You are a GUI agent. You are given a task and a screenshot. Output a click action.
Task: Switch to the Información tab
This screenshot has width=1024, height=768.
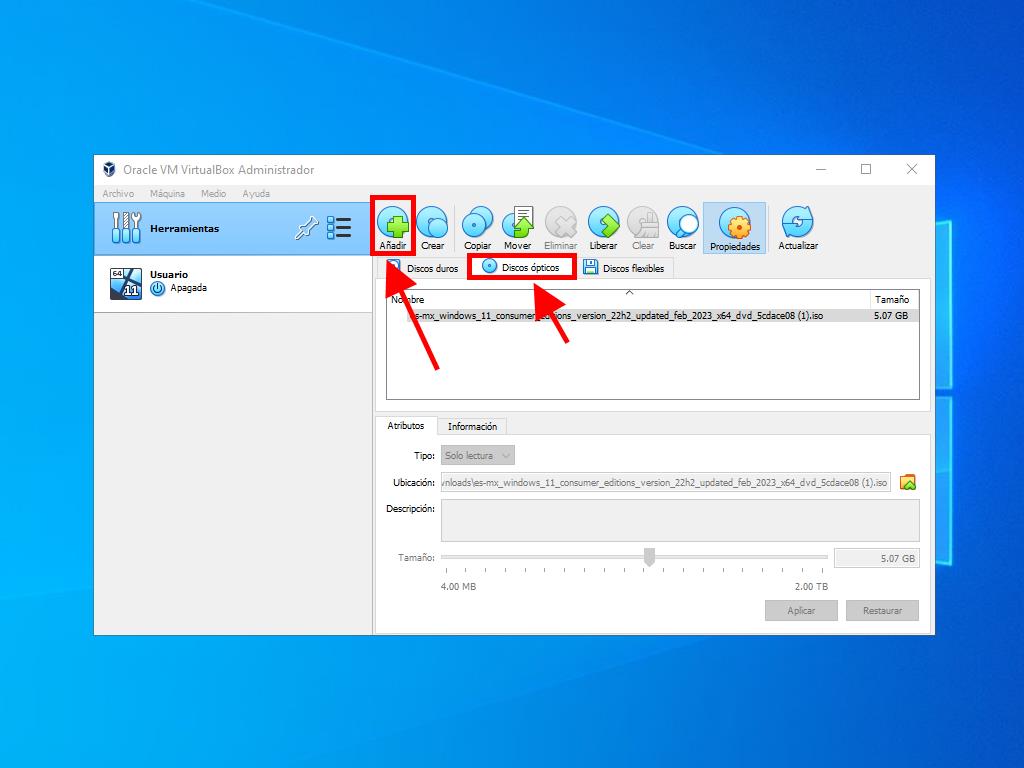tap(472, 426)
